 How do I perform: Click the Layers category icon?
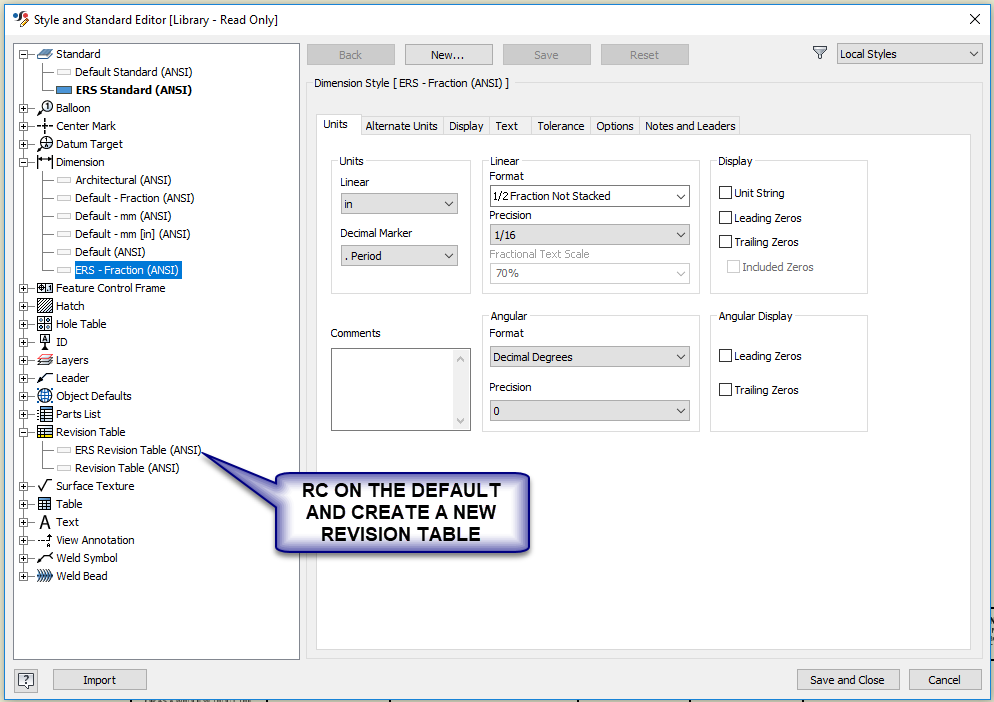click(44, 360)
